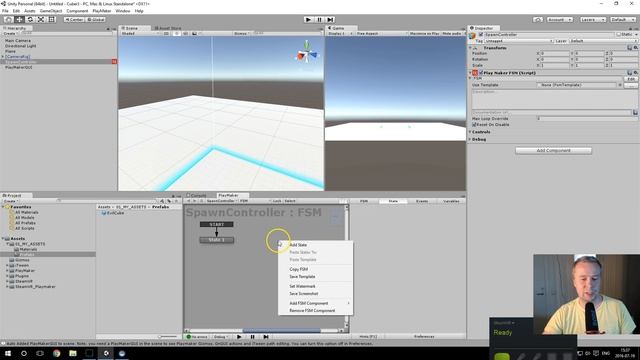Select the Rect transform tool
The image size is (640, 360).
point(51,19)
